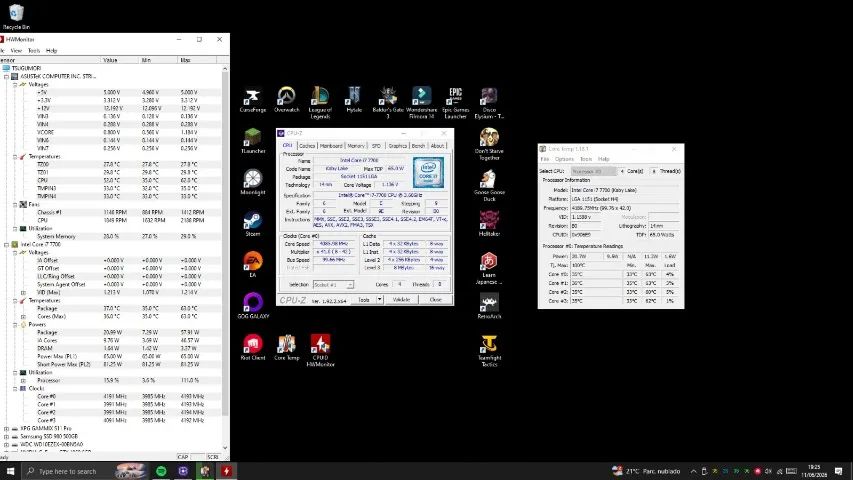Open the Steam desktop shortcut
Viewport: 853px width, 480px height.
click(x=252, y=224)
